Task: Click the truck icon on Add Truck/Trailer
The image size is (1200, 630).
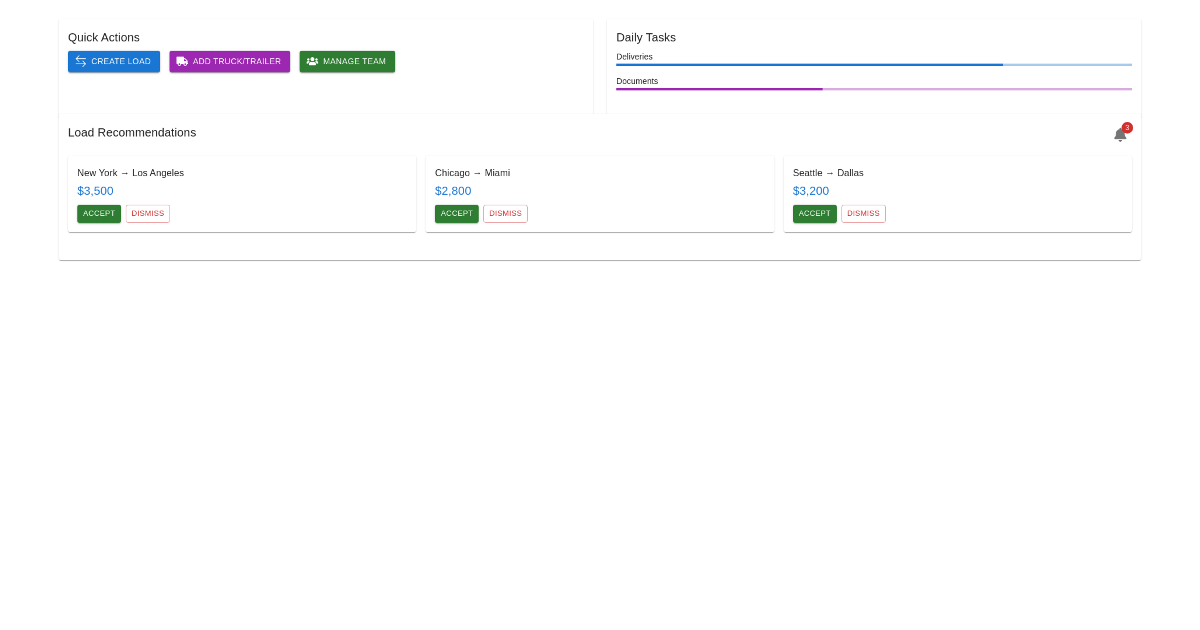Action: click(183, 61)
